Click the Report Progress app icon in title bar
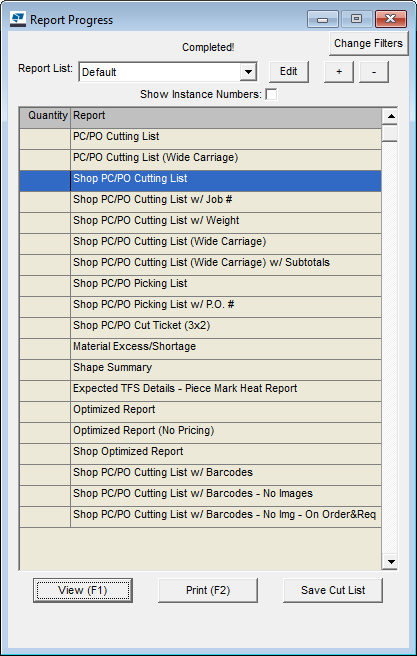The height and width of the screenshot is (656, 417). [18, 19]
